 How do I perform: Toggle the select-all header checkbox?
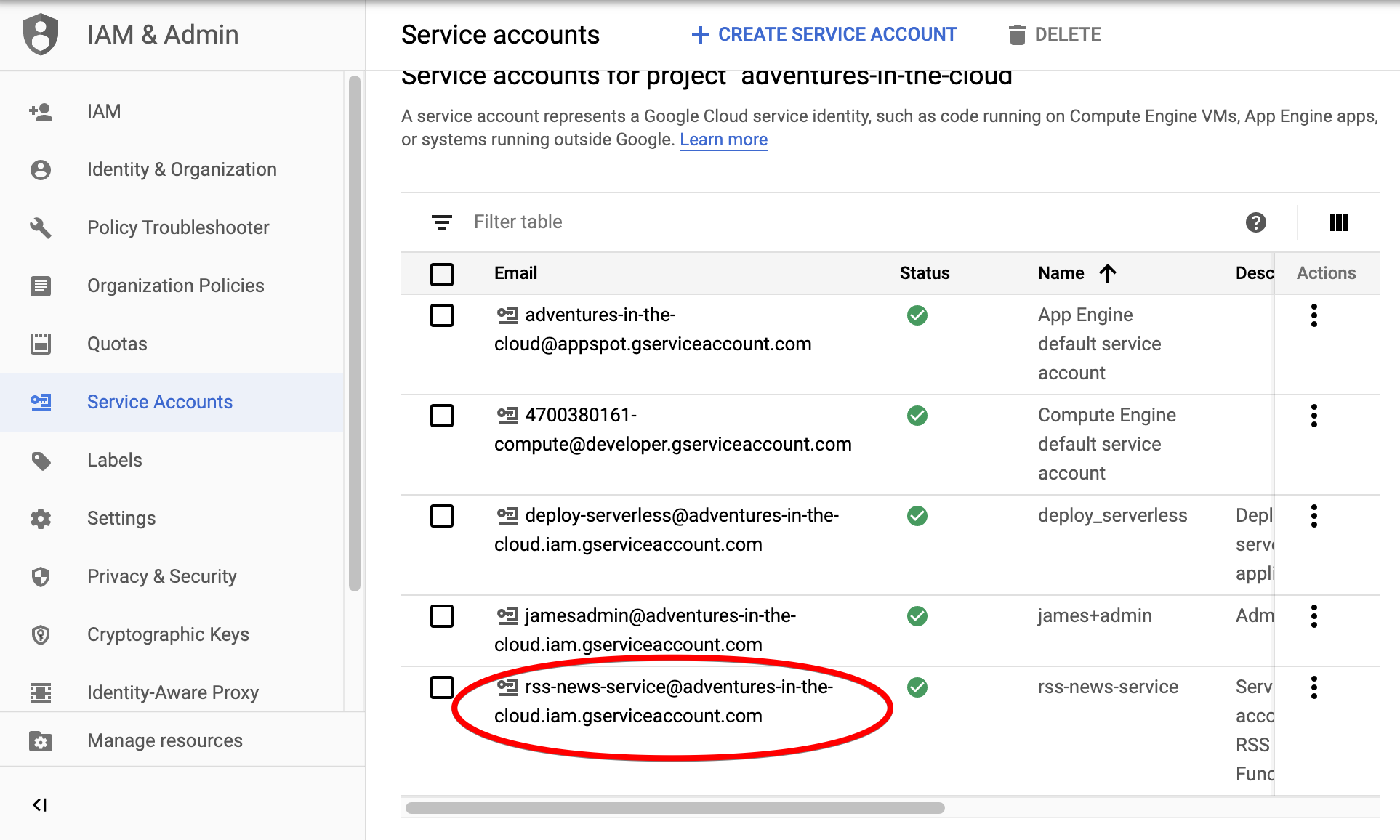click(x=441, y=274)
